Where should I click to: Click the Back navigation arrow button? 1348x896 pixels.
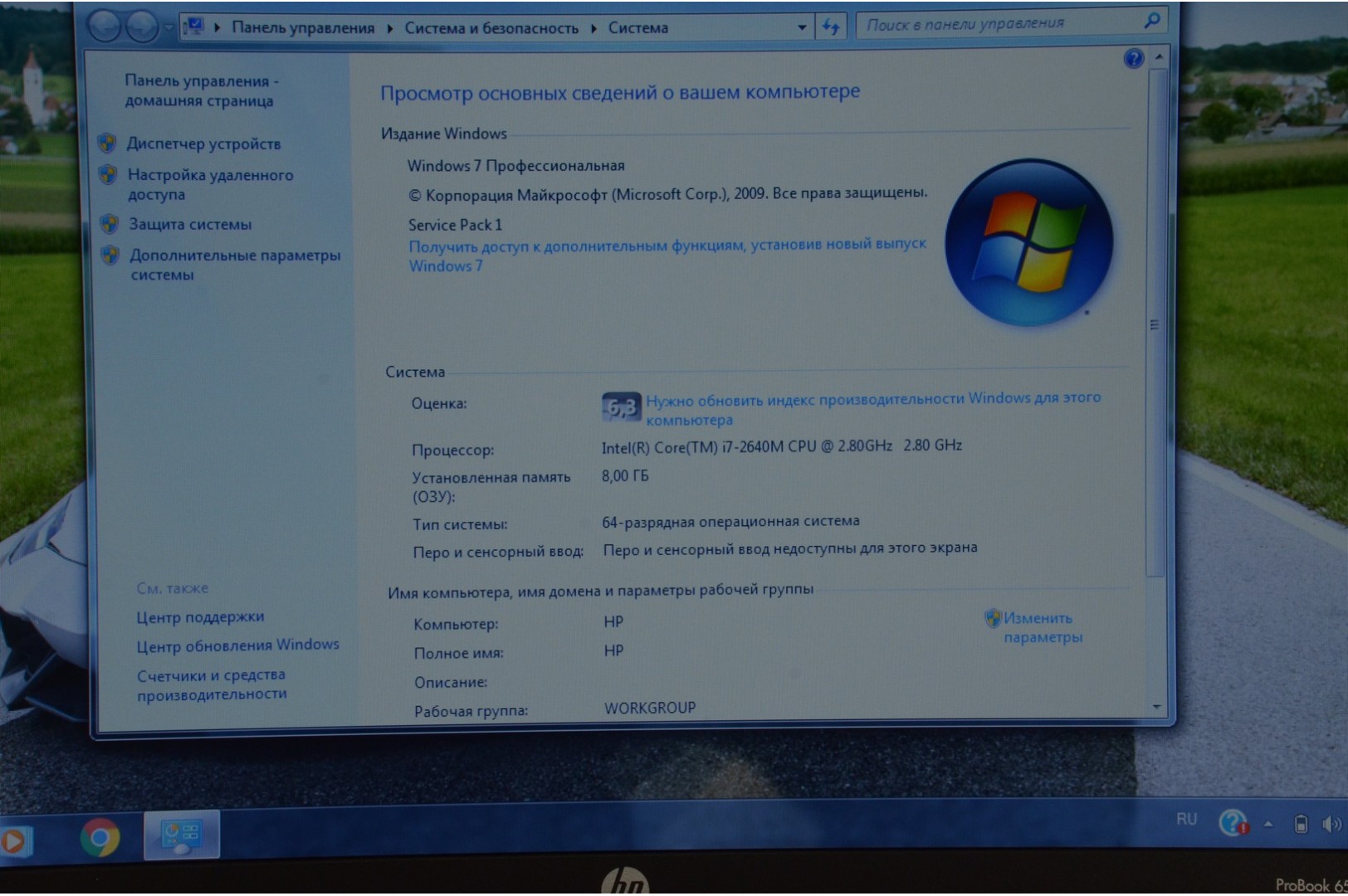click(x=105, y=27)
